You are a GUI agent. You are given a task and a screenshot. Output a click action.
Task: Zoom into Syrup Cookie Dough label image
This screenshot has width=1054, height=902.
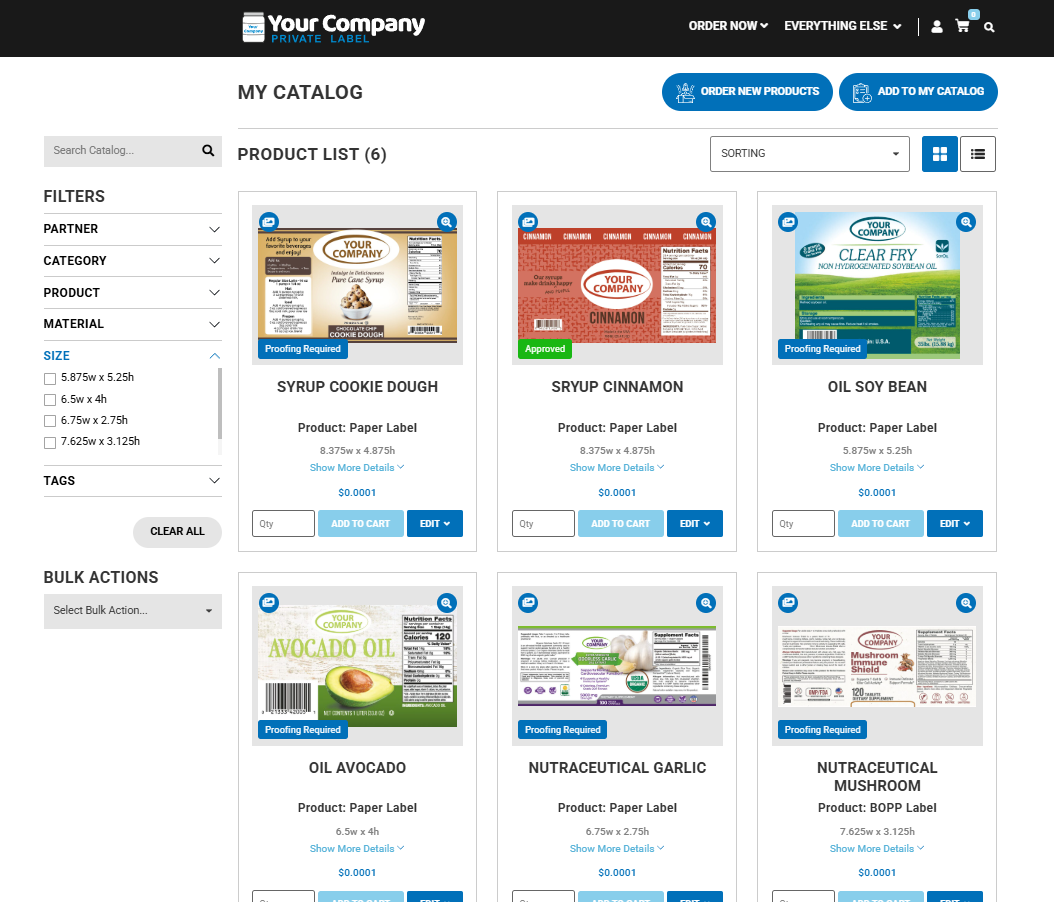(446, 222)
